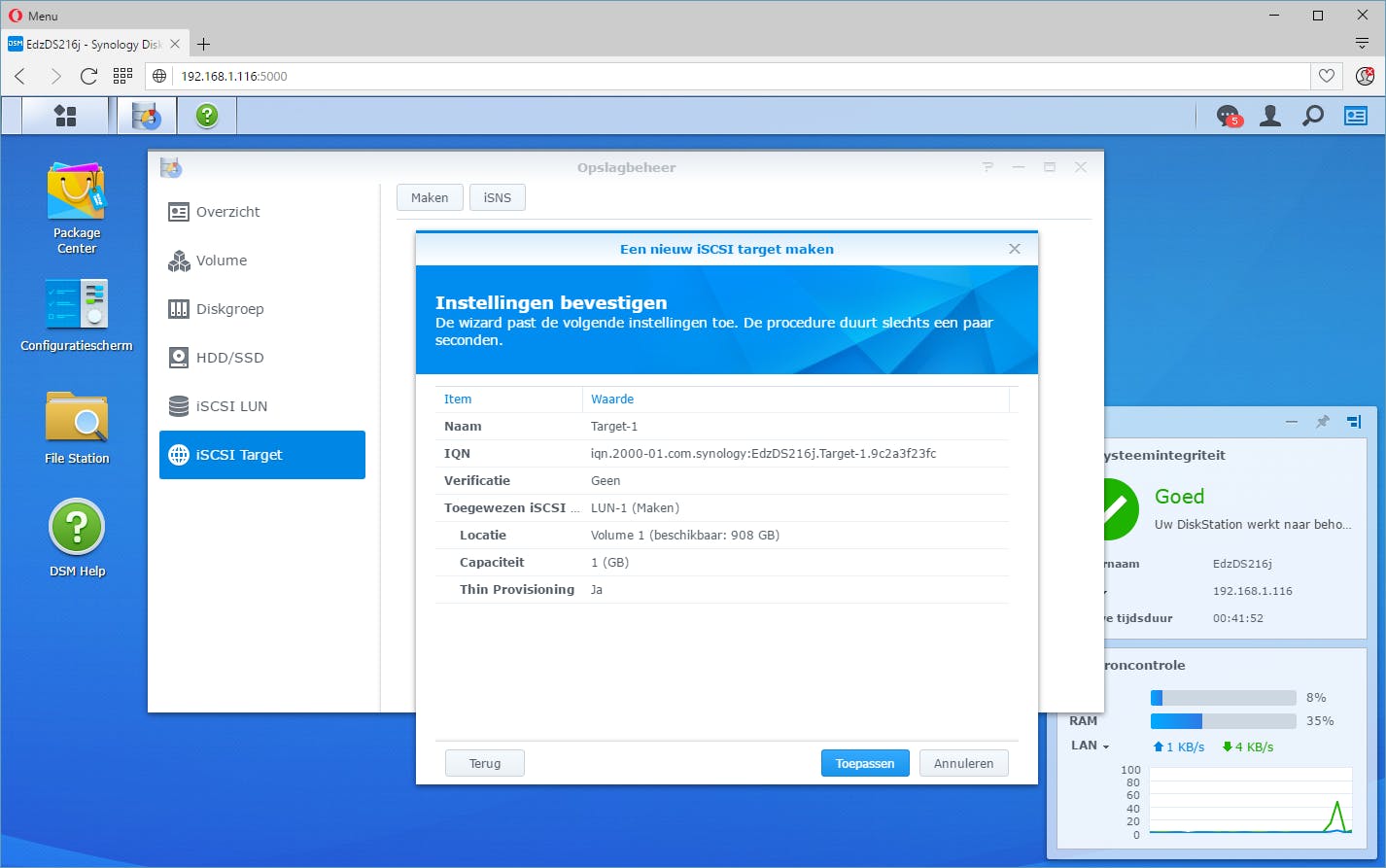
Task: Open a new browser tab
Action: [203, 44]
